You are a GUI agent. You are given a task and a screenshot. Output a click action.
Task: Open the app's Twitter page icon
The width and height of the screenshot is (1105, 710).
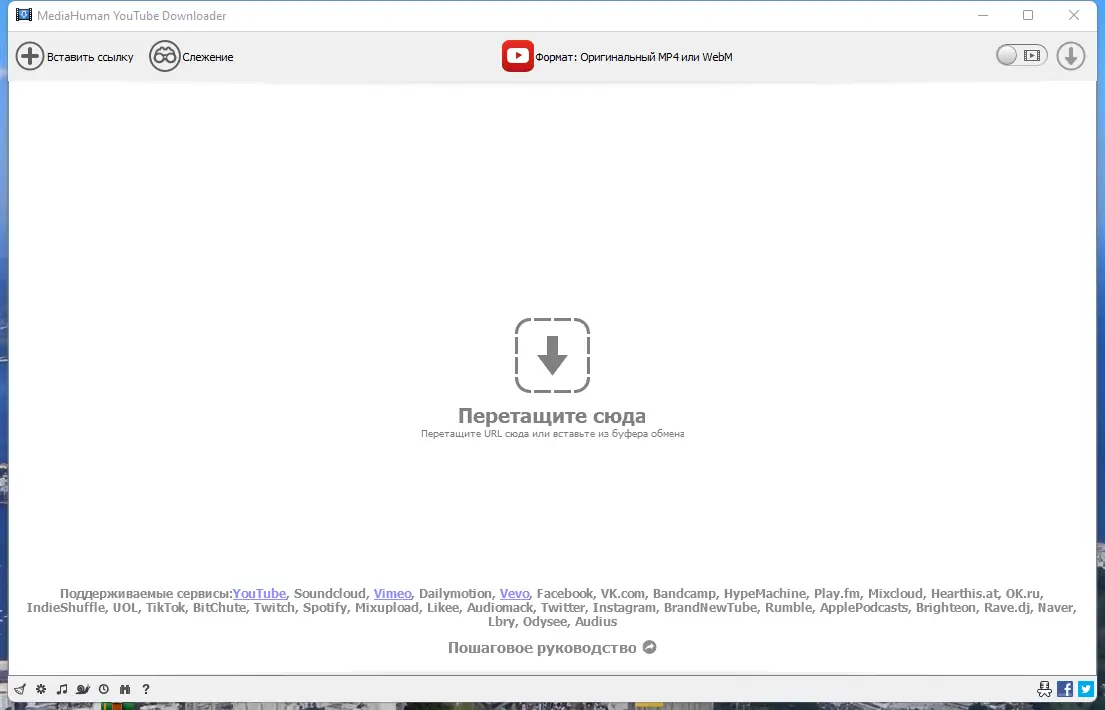click(x=1085, y=689)
